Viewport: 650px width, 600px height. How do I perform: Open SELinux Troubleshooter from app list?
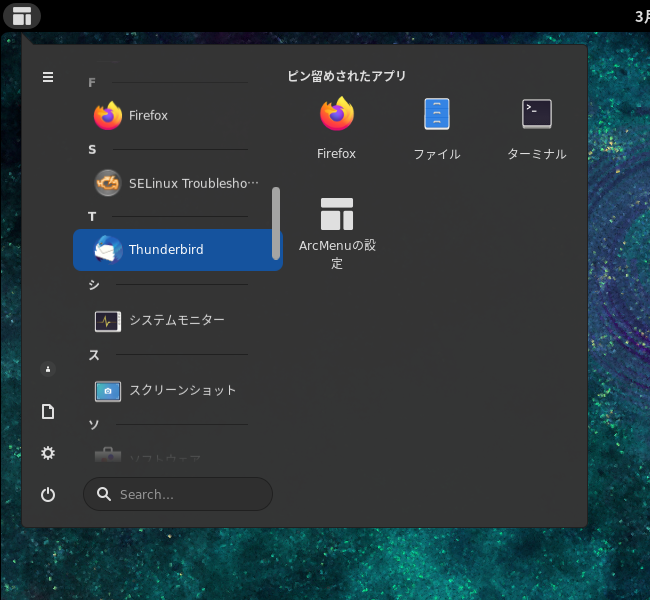177,183
